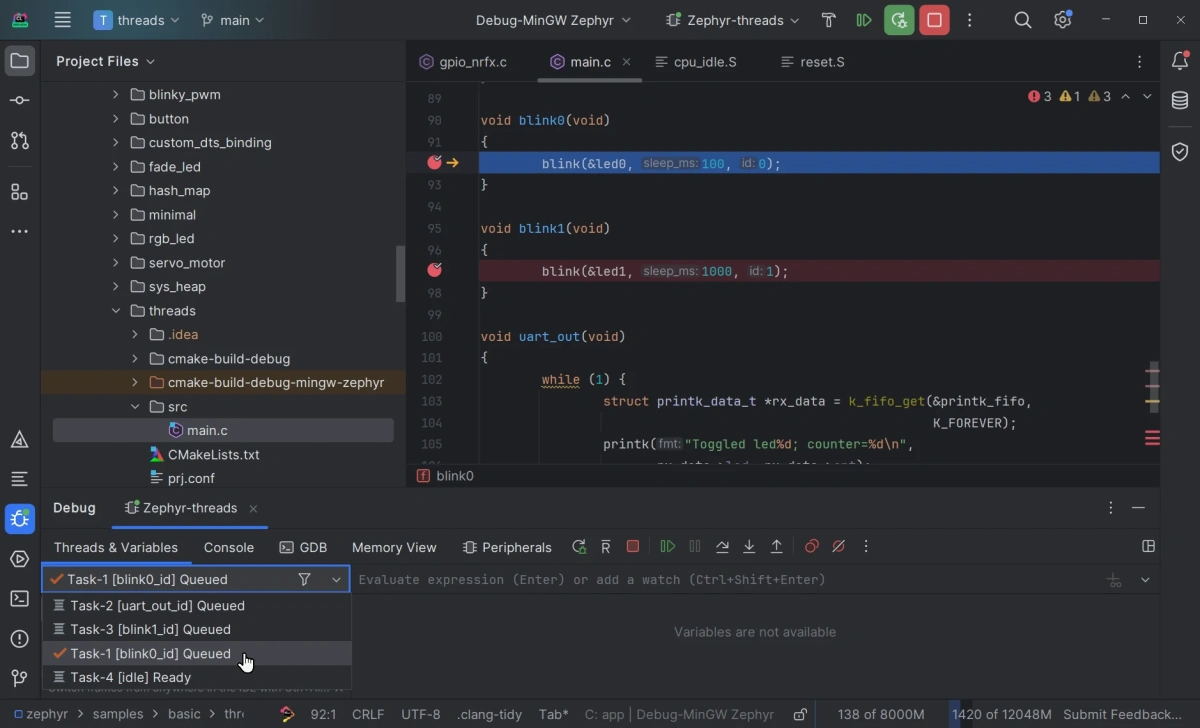Open the Terminal tool window
The height and width of the screenshot is (728, 1200).
19,599
